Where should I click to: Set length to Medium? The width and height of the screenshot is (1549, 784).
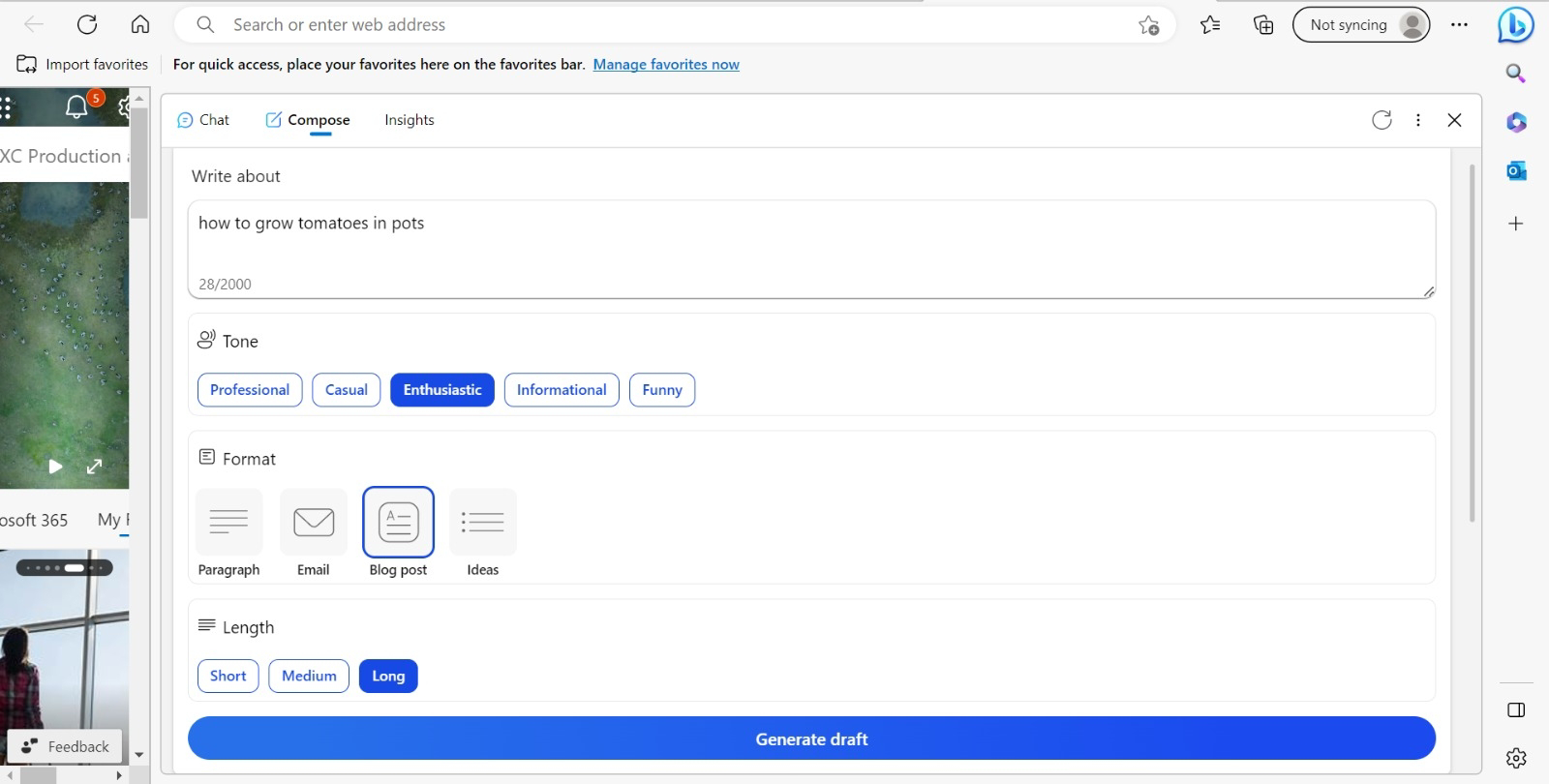(x=309, y=676)
